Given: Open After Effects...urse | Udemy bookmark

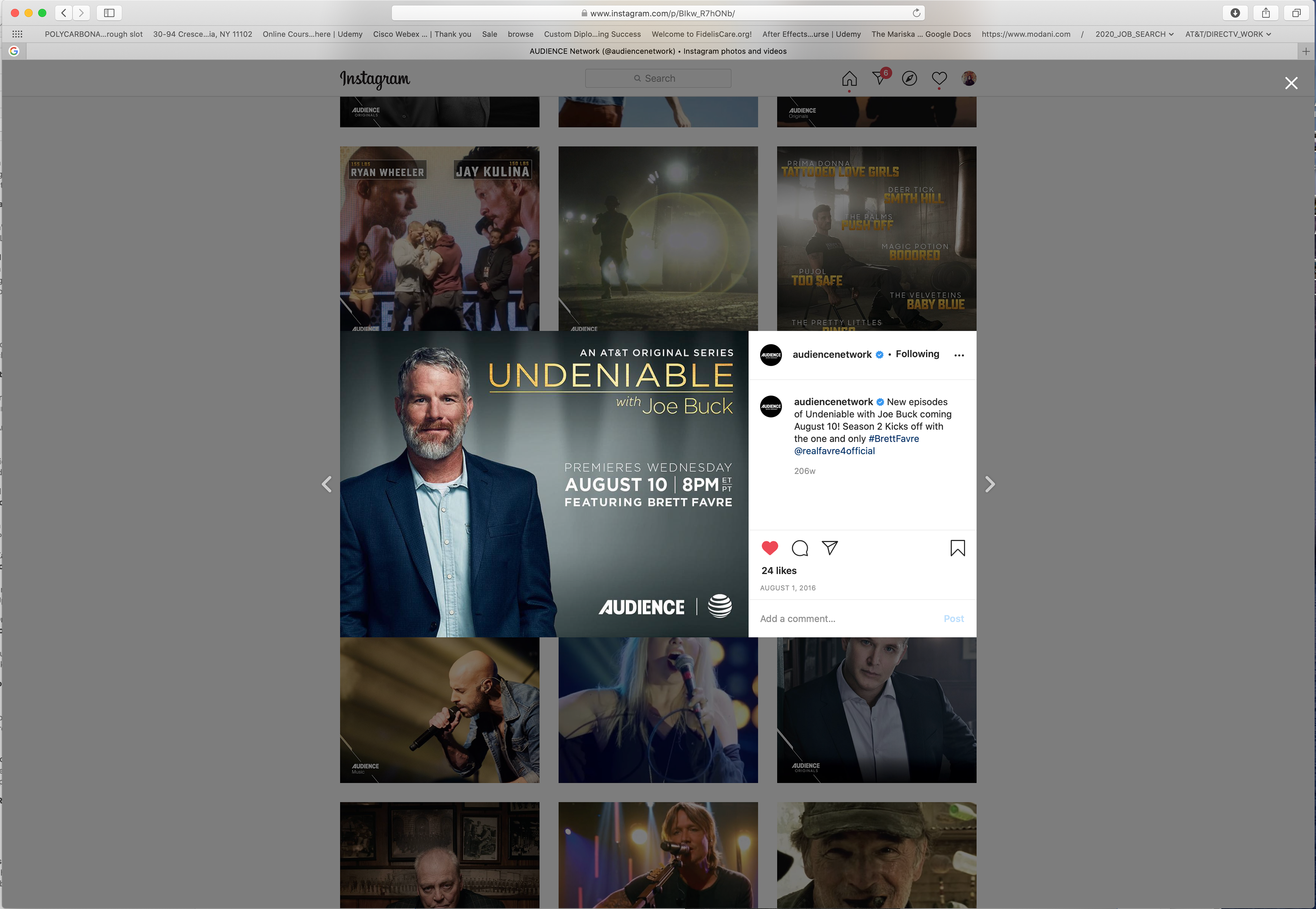Looking at the screenshot, I should click(811, 34).
